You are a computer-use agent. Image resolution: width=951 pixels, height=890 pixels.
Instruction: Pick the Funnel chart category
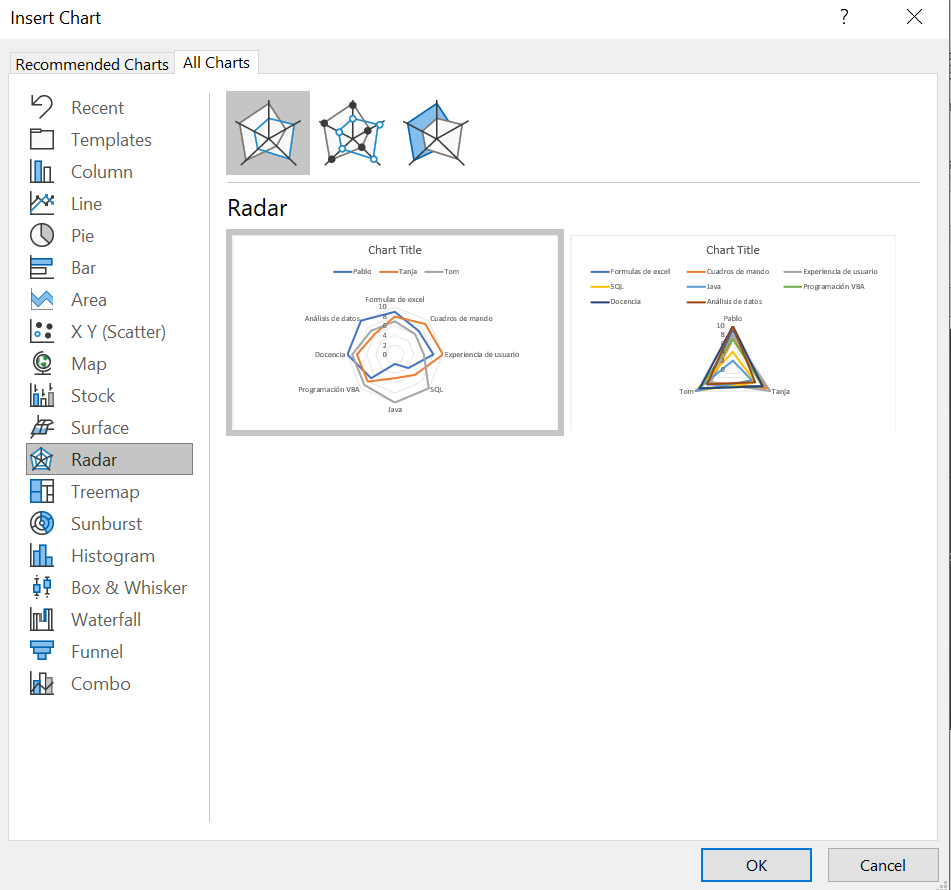110,652
